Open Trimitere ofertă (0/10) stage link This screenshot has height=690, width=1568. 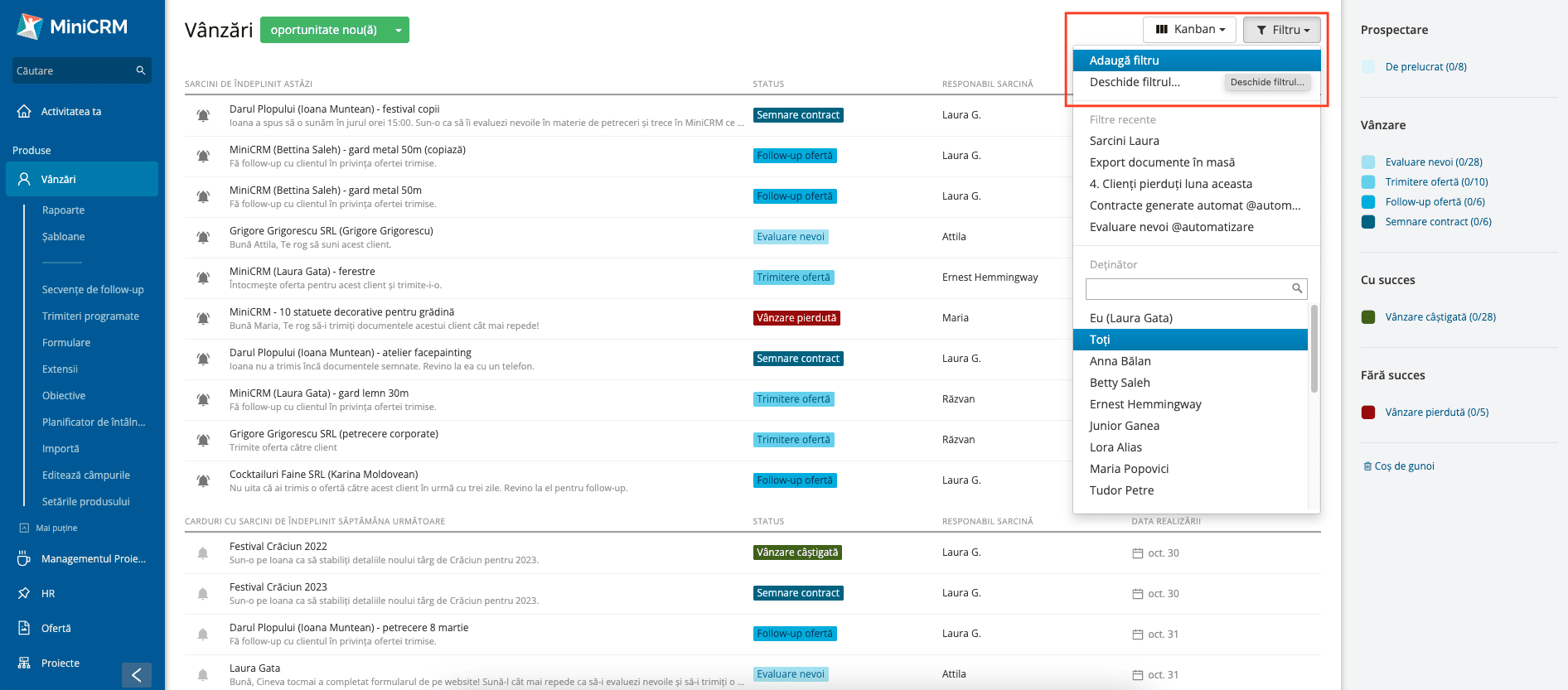pos(1437,181)
